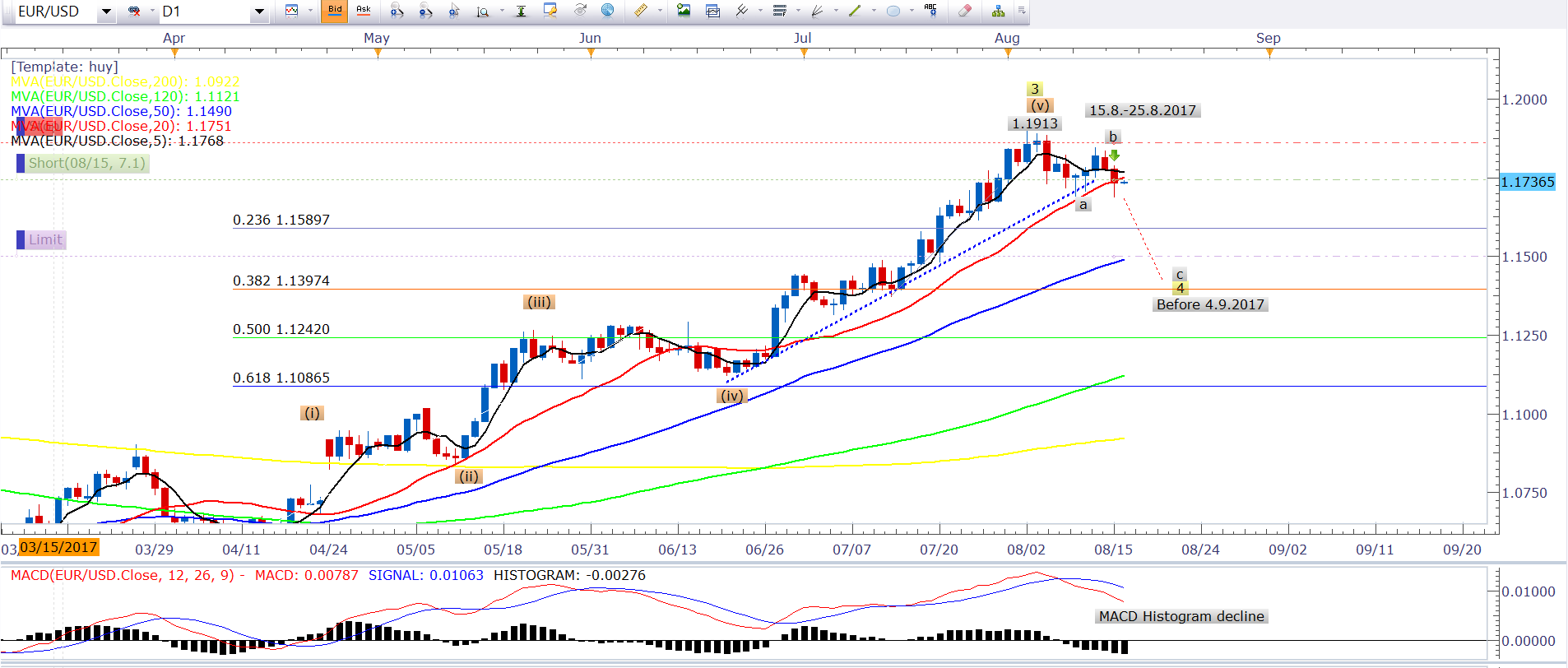Image resolution: width=1568 pixels, height=668 pixels.
Task: Click the zoom in magnifier icon
Action: point(396,11)
